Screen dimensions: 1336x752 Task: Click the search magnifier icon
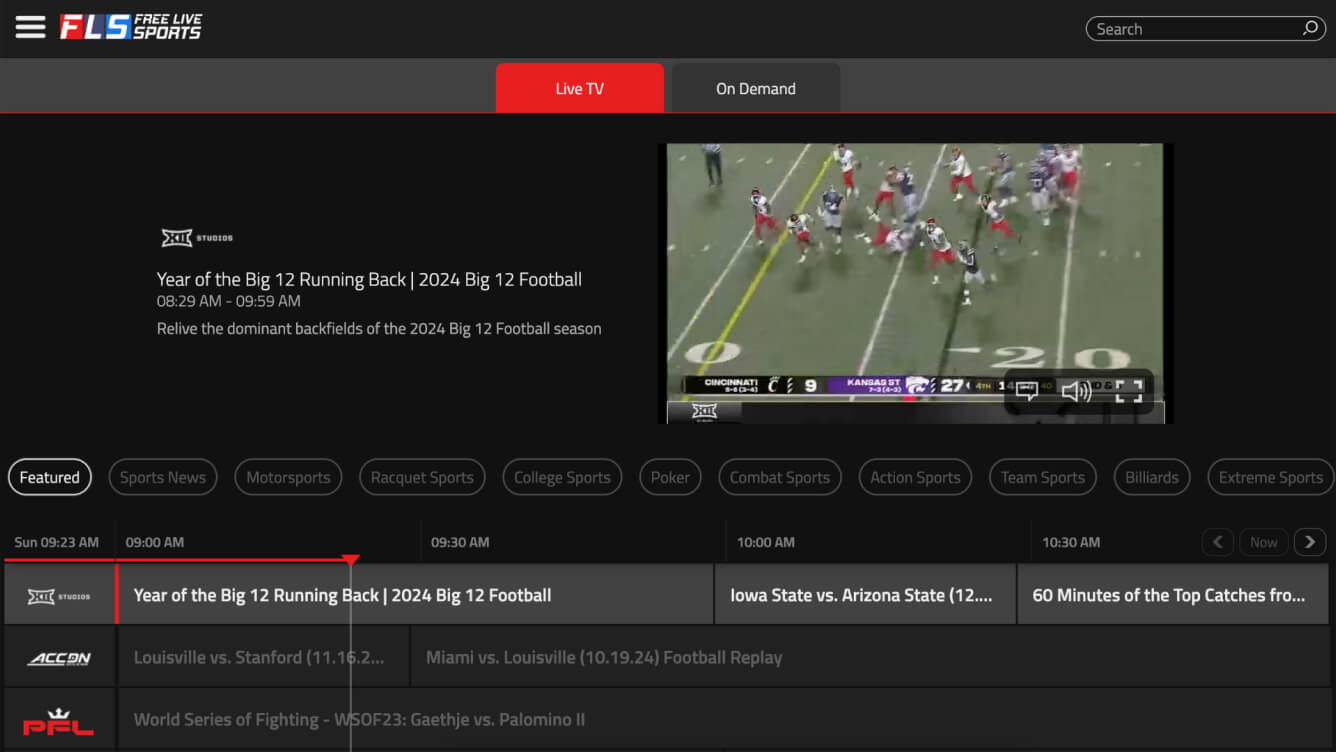point(1310,29)
